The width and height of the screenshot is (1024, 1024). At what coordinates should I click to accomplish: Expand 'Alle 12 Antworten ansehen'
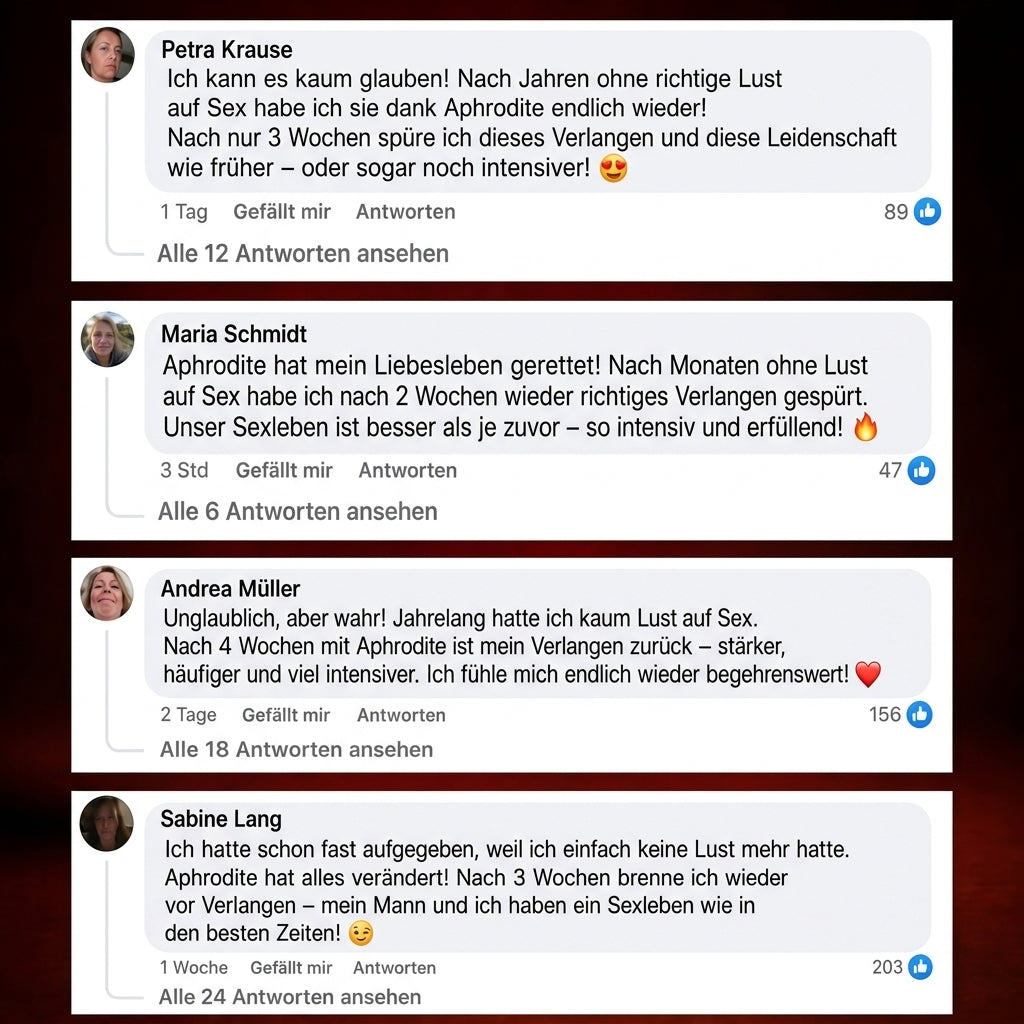pyautogui.click(x=303, y=253)
